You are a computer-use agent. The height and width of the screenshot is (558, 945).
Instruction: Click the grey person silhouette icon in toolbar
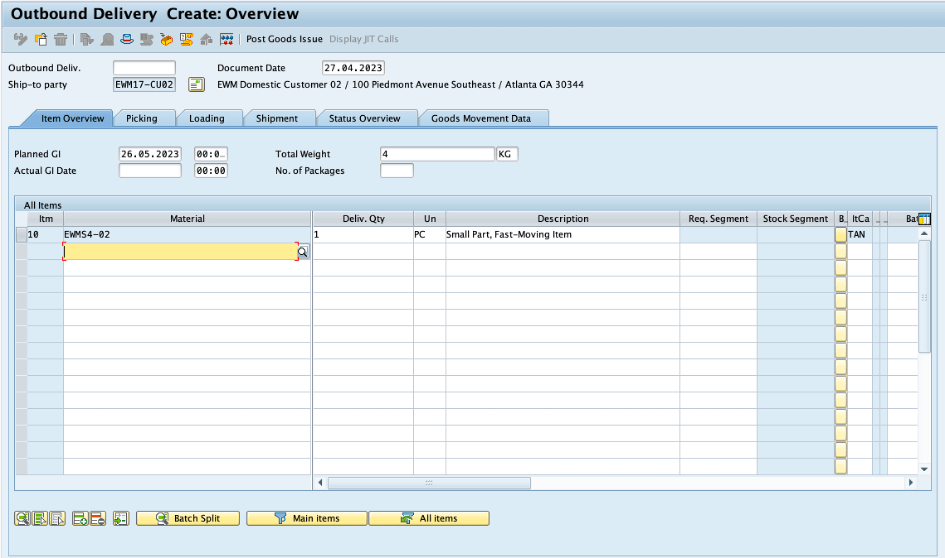coord(107,39)
